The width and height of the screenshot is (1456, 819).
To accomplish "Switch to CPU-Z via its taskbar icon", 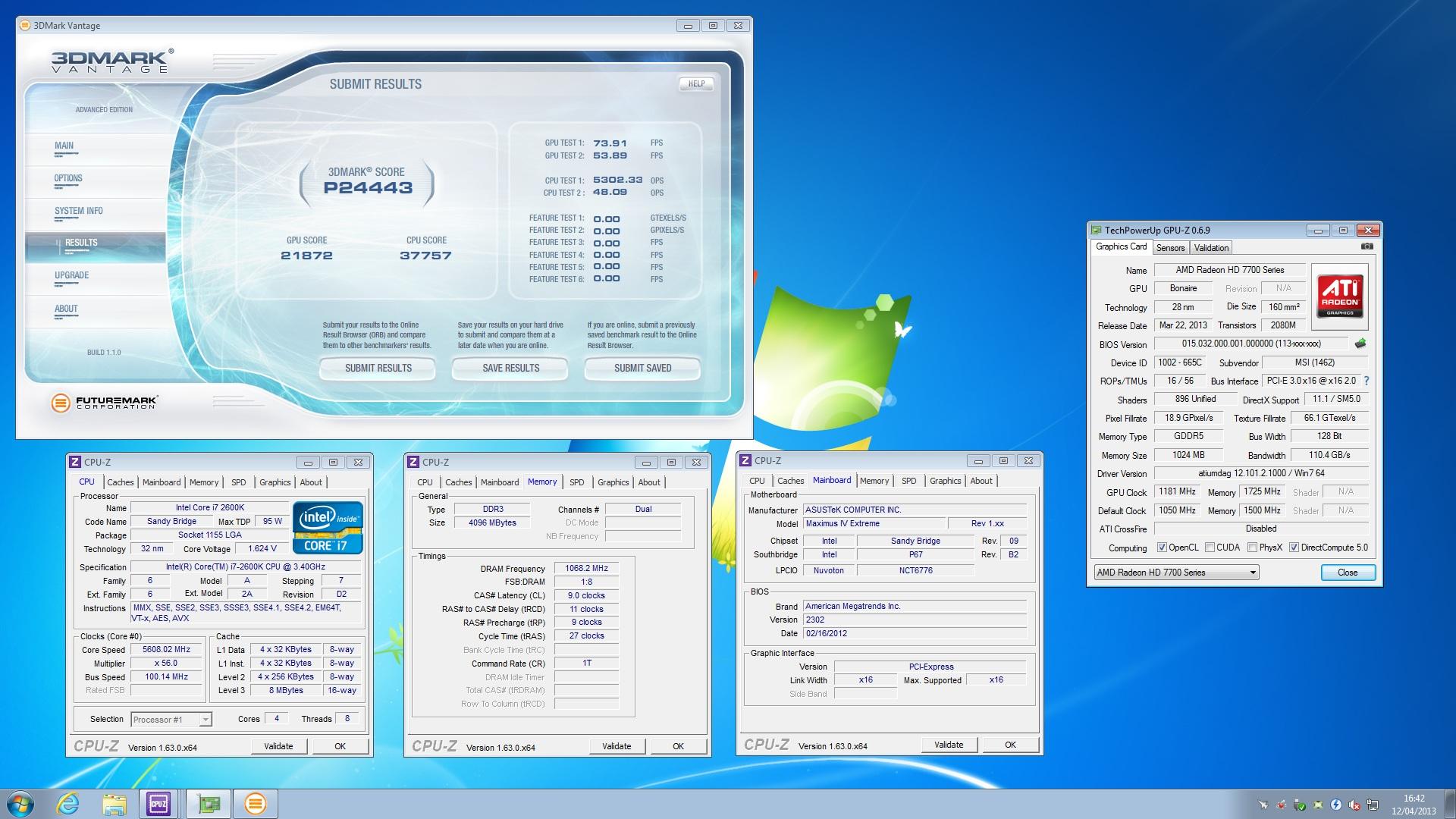I will [x=158, y=804].
